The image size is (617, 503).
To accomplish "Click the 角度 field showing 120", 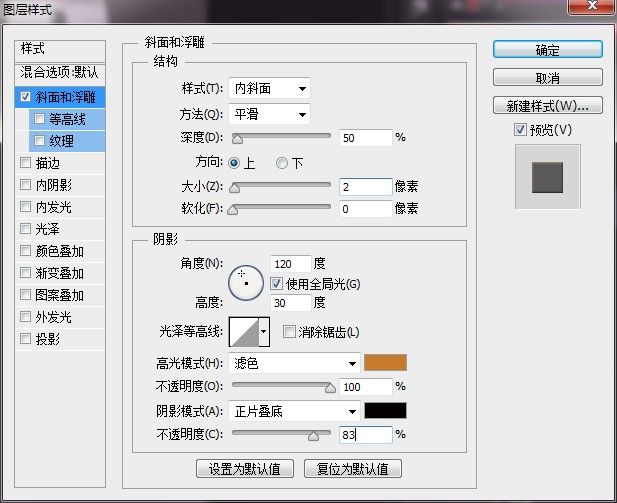I will [291, 264].
